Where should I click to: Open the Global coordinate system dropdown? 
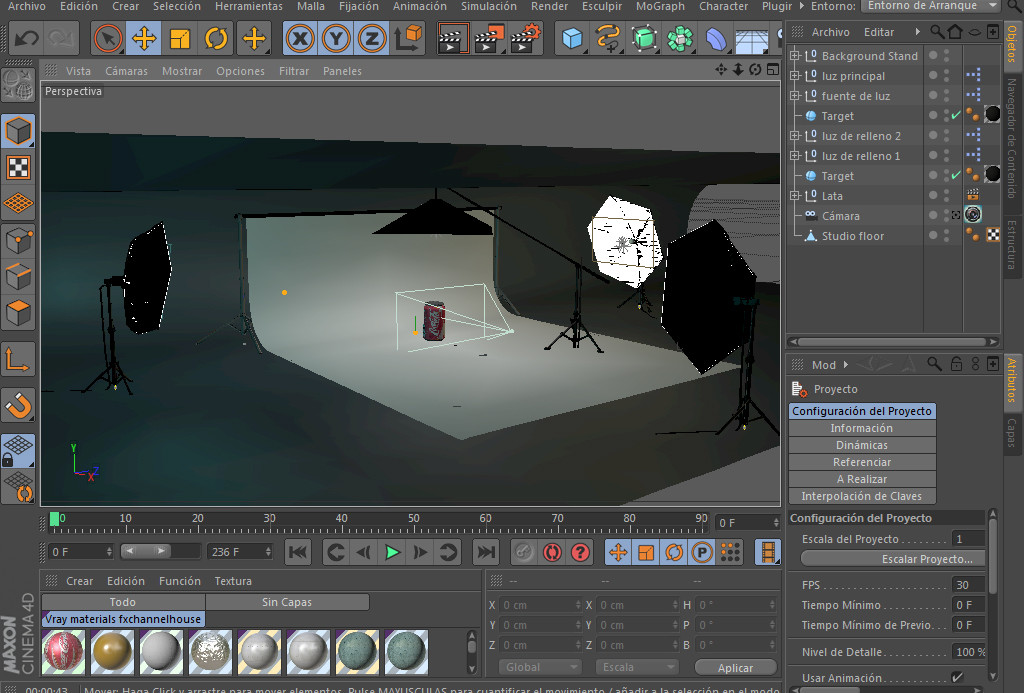point(539,666)
